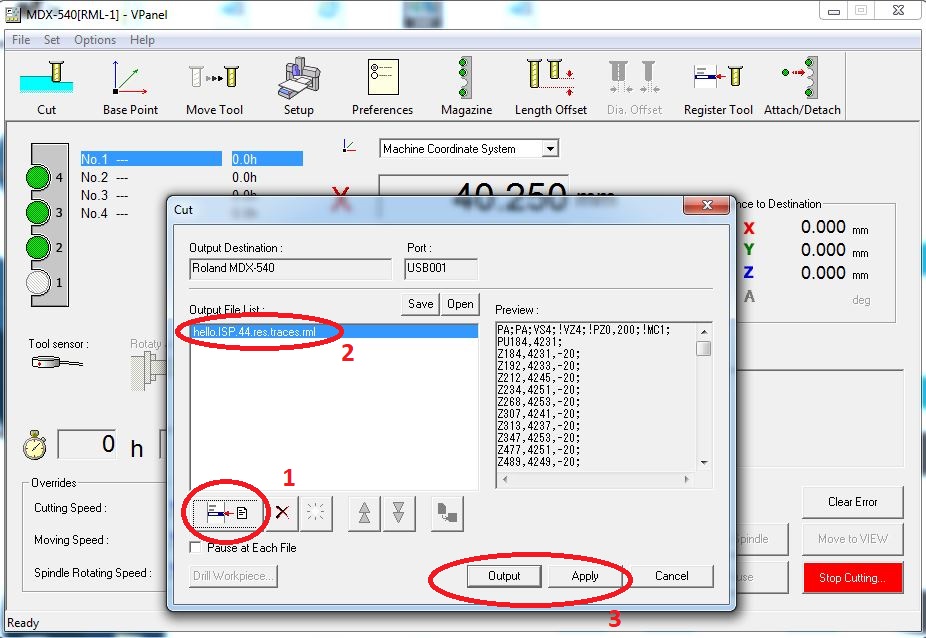Click preview line PU184,4231;
926x638 pixels.
530,341
